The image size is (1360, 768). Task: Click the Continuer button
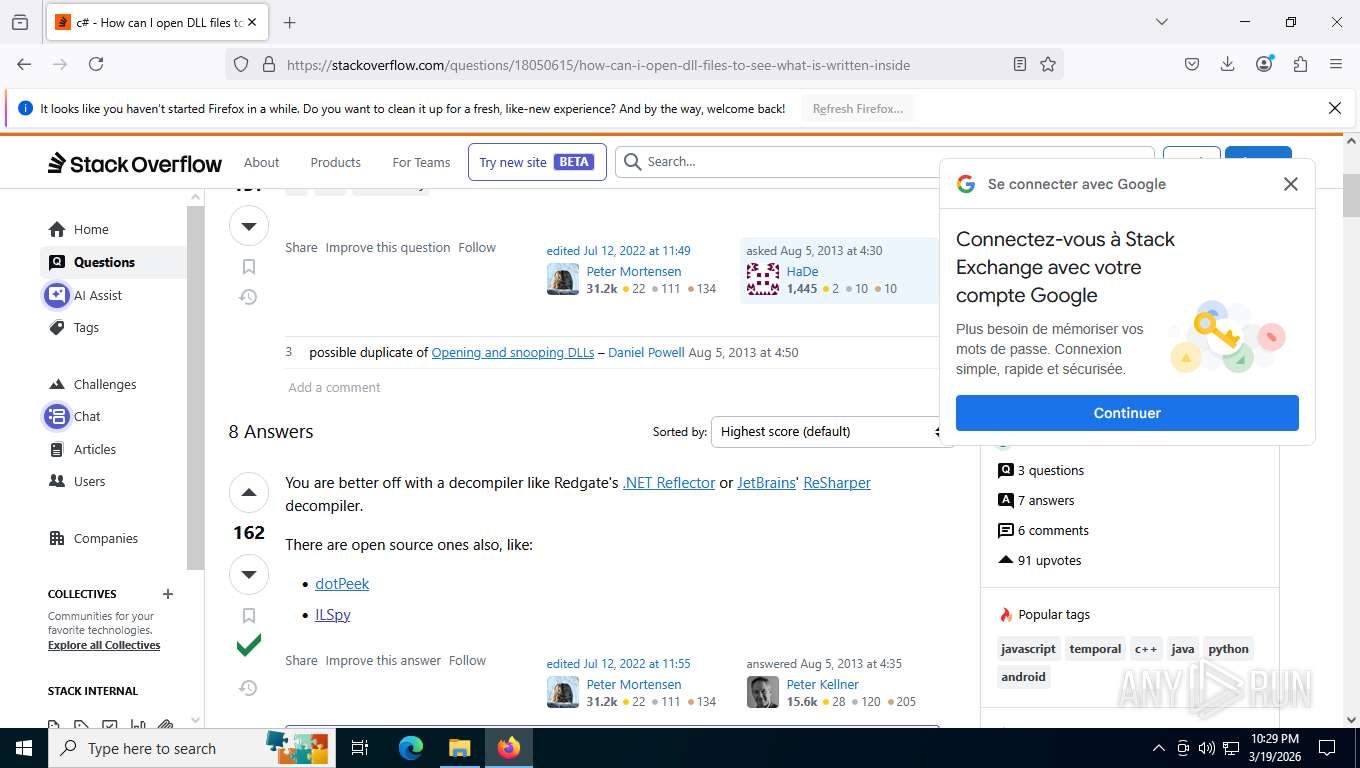click(1127, 413)
